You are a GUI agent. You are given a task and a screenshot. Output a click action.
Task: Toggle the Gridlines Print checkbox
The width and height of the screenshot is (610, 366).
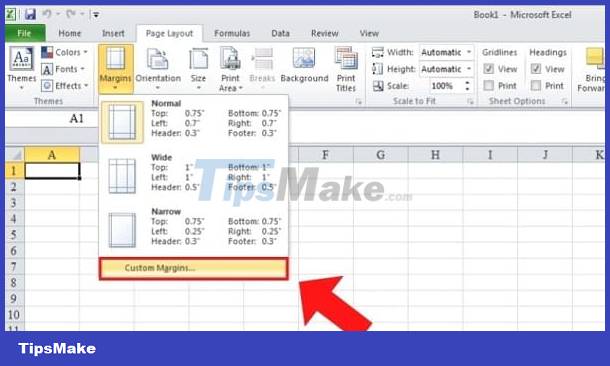489,86
